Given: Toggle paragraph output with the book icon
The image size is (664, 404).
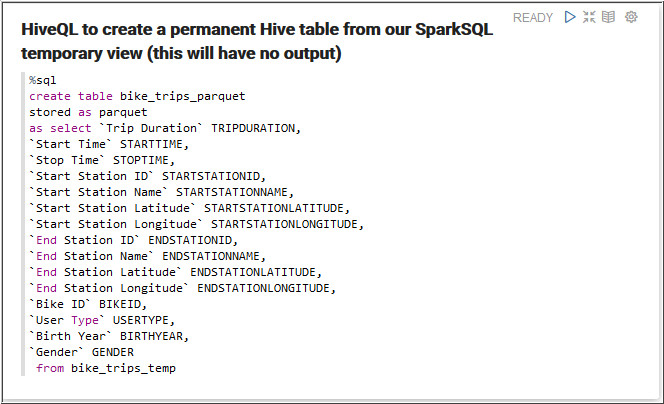Looking at the screenshot, I should coord(609,17).
